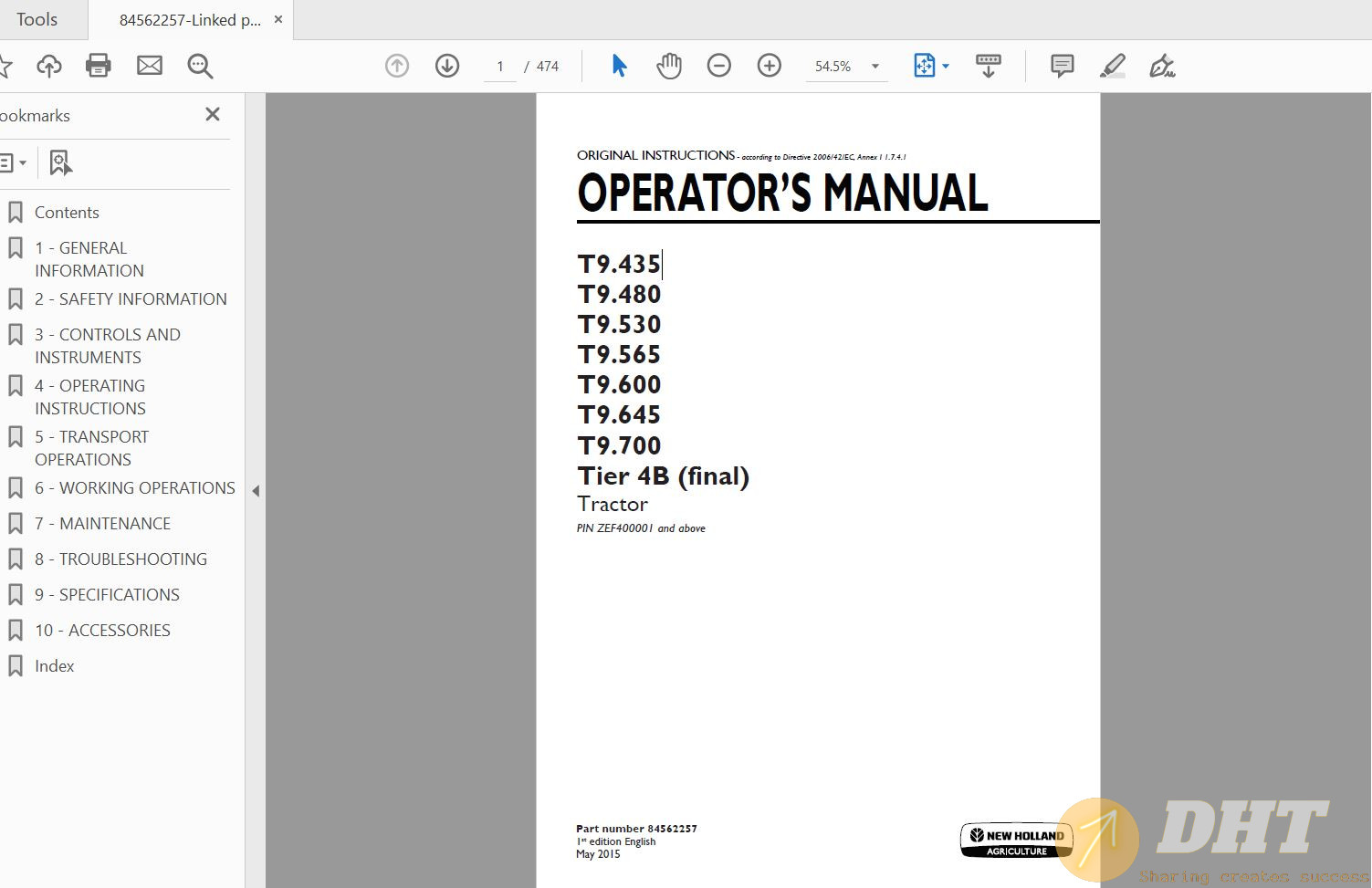This screenshot has width=1372, height=888.
Task: Click the May 2015 date text
Action: tap(598, 854)
